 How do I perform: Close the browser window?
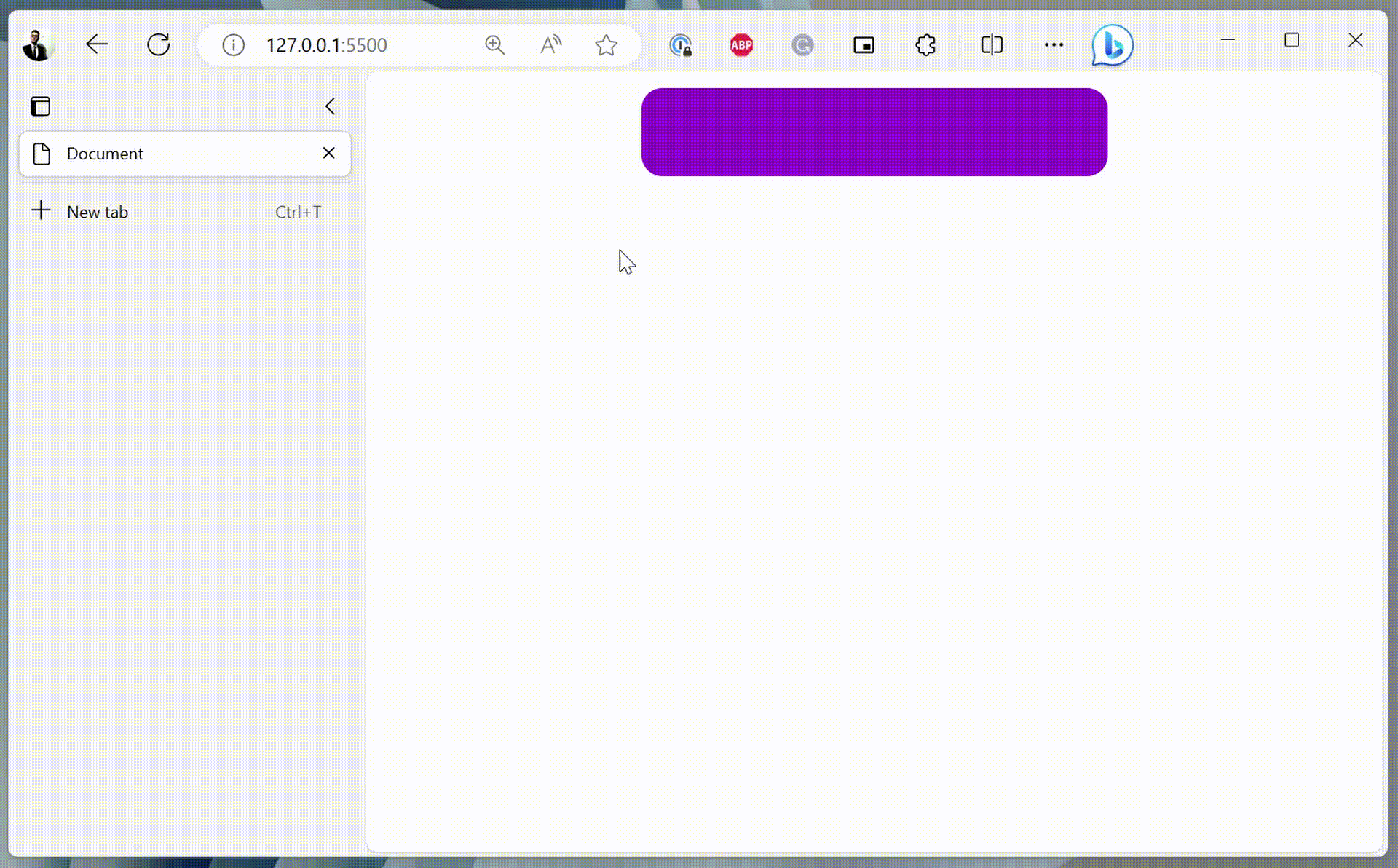(1355, 40)
